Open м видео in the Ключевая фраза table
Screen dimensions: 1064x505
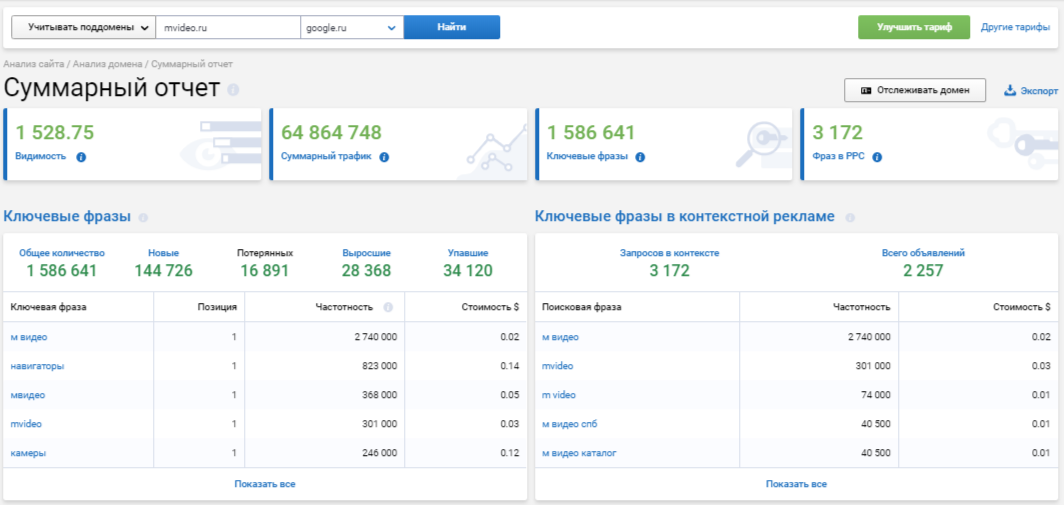pyautogui.click(x=28, y=337)
